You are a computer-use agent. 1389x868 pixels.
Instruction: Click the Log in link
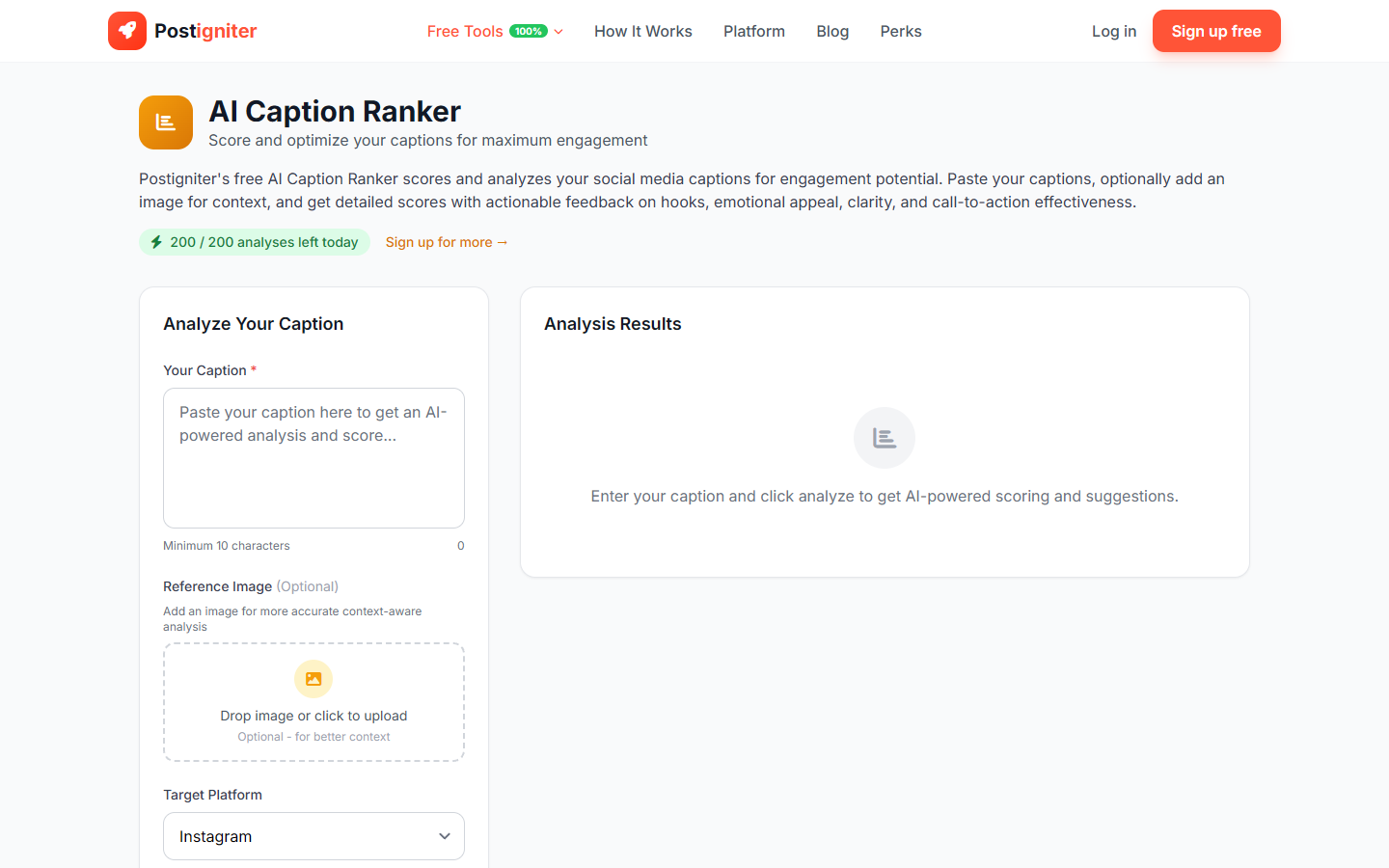(x=1113, y=31)
